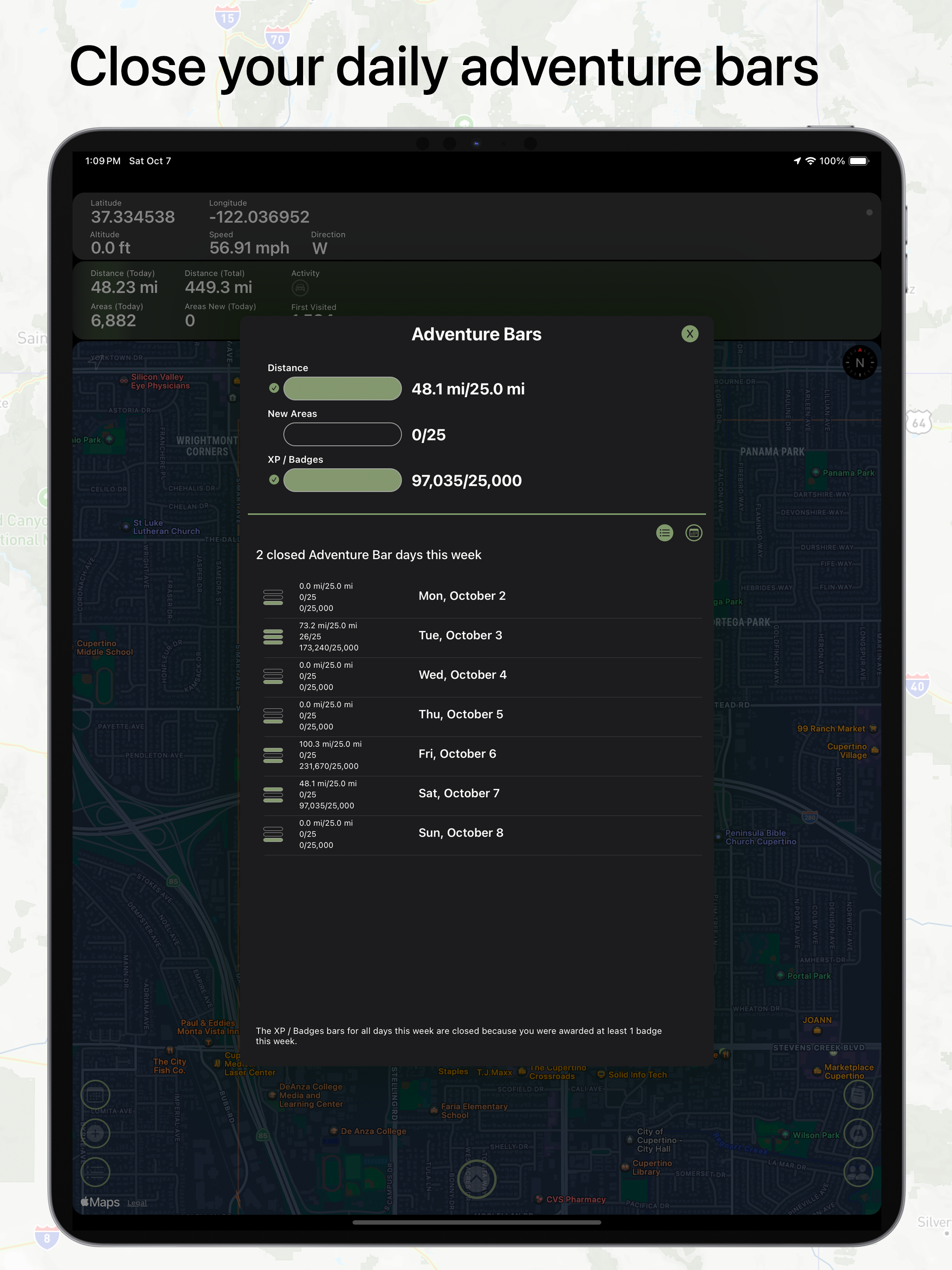
Task: Open the friends button on the map
Action: 858,1172
